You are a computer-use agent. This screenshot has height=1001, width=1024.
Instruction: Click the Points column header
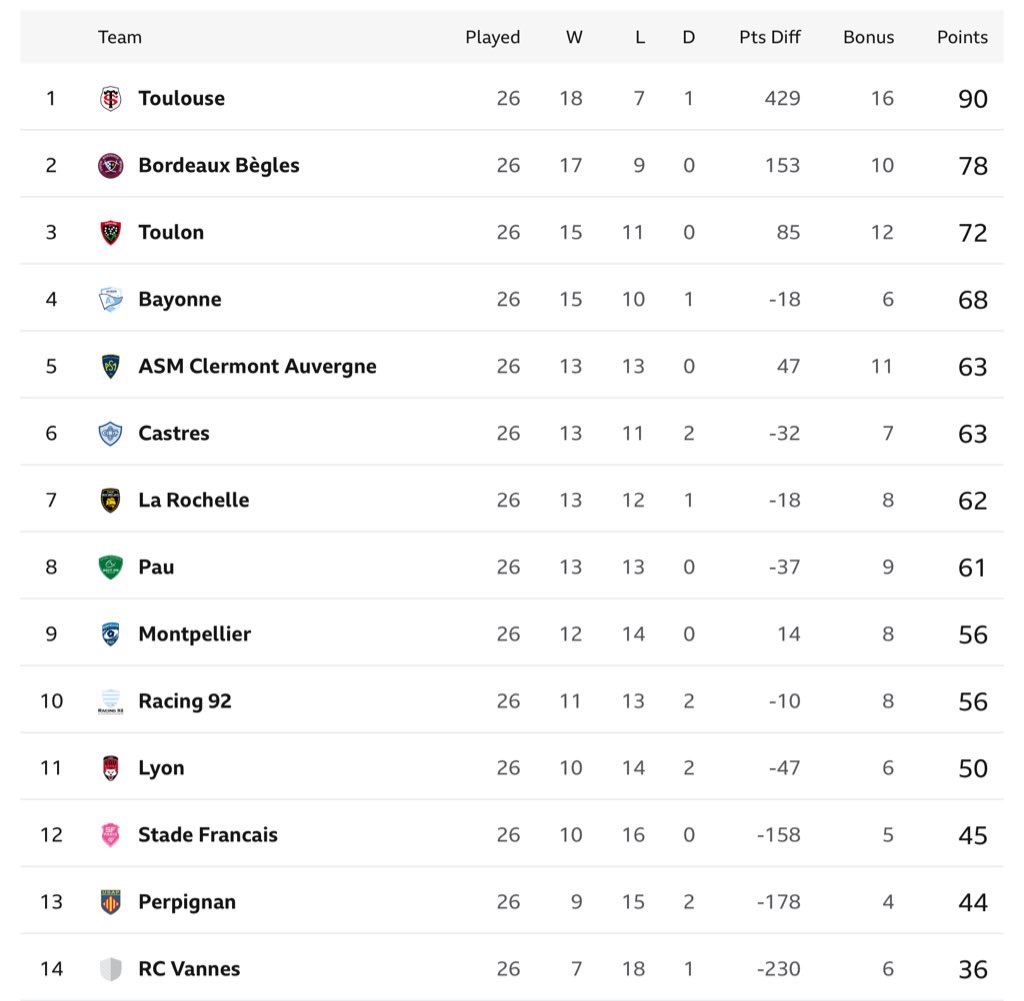click(x=962, y=37)
